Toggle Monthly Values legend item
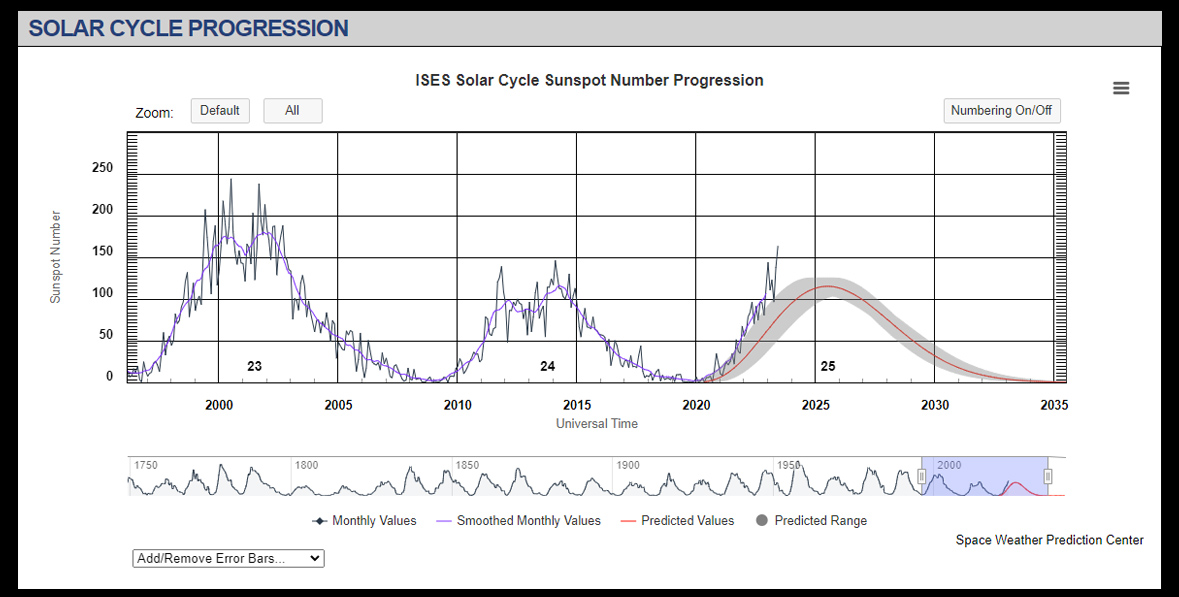Screen dimensions: 1179x597 click(x=365, y=520)
